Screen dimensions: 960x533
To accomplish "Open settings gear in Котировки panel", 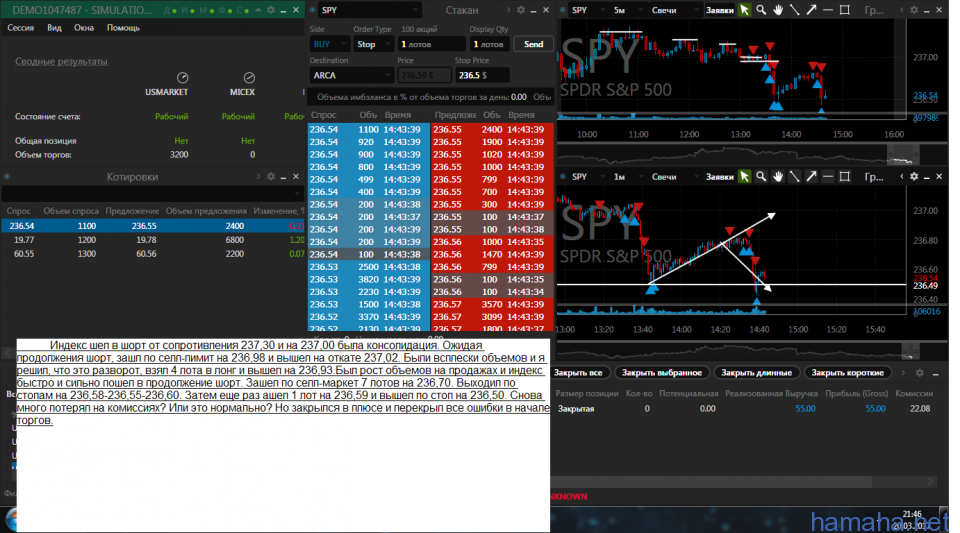I will click(x=271, y=176).
